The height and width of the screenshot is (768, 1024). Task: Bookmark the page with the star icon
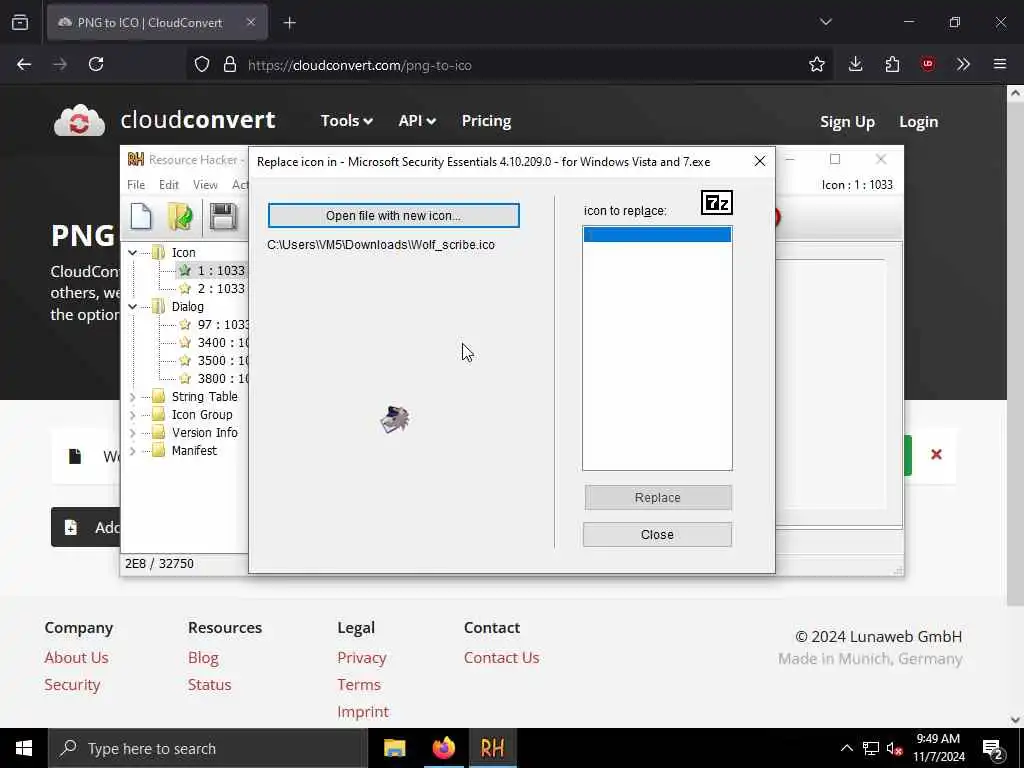816,64
